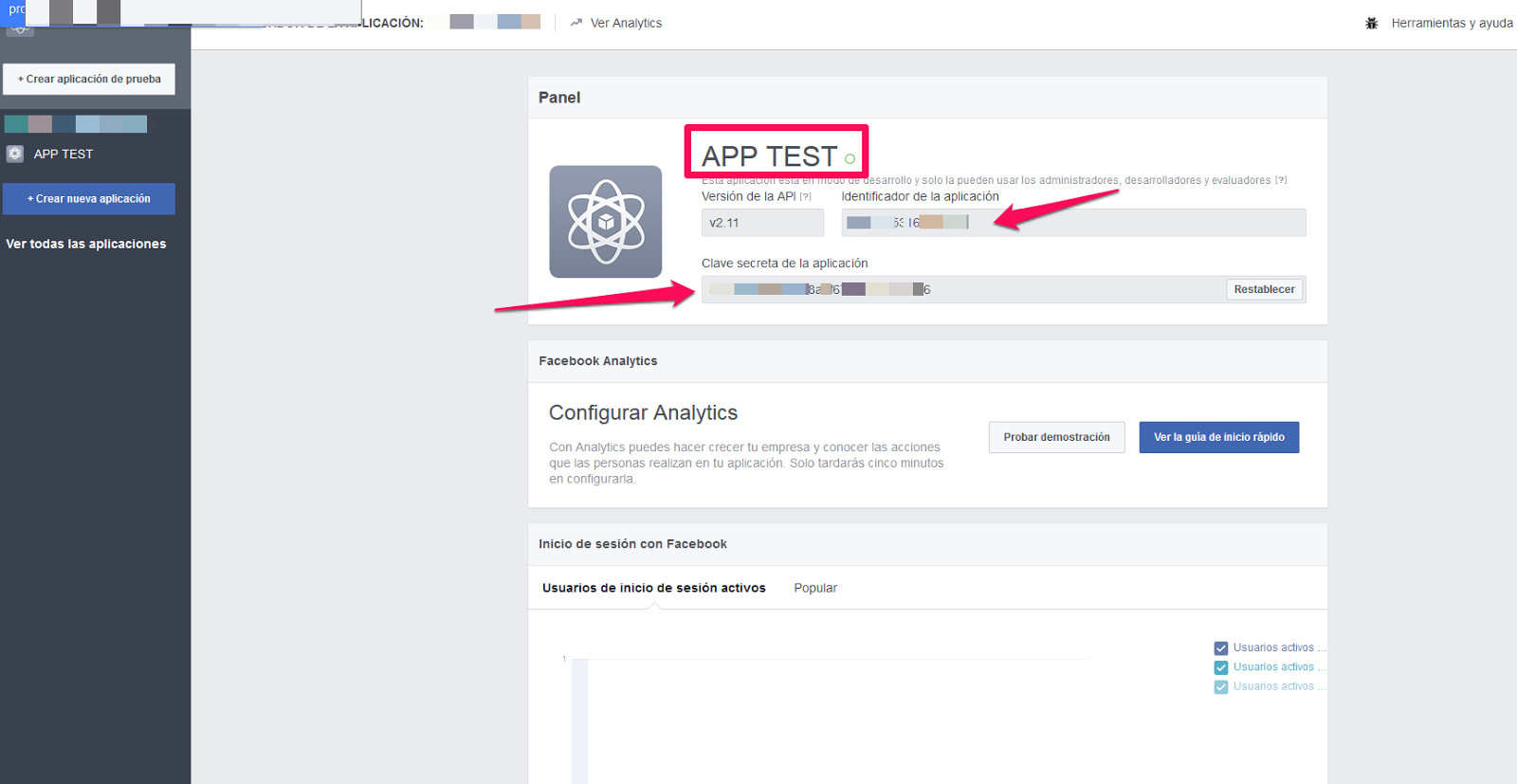Select APP TEST app icon in sidebar
Screen dimensions: 1517x784
coord(15,154)
